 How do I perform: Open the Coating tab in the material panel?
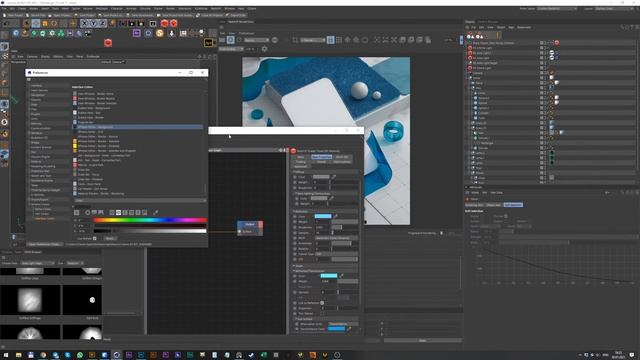(301, 162)
